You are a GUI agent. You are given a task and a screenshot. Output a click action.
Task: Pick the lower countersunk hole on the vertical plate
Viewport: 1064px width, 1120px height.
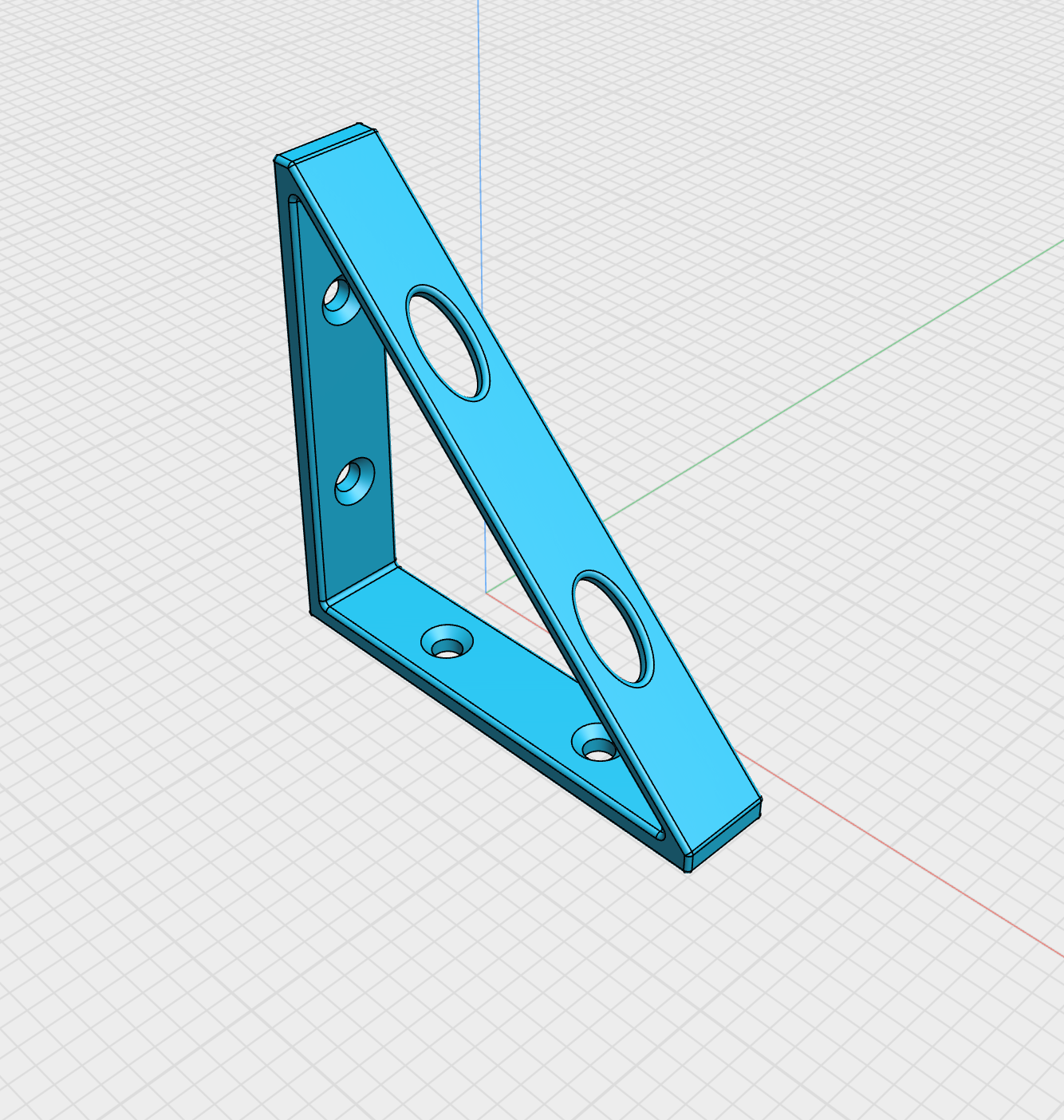point(354,481)
